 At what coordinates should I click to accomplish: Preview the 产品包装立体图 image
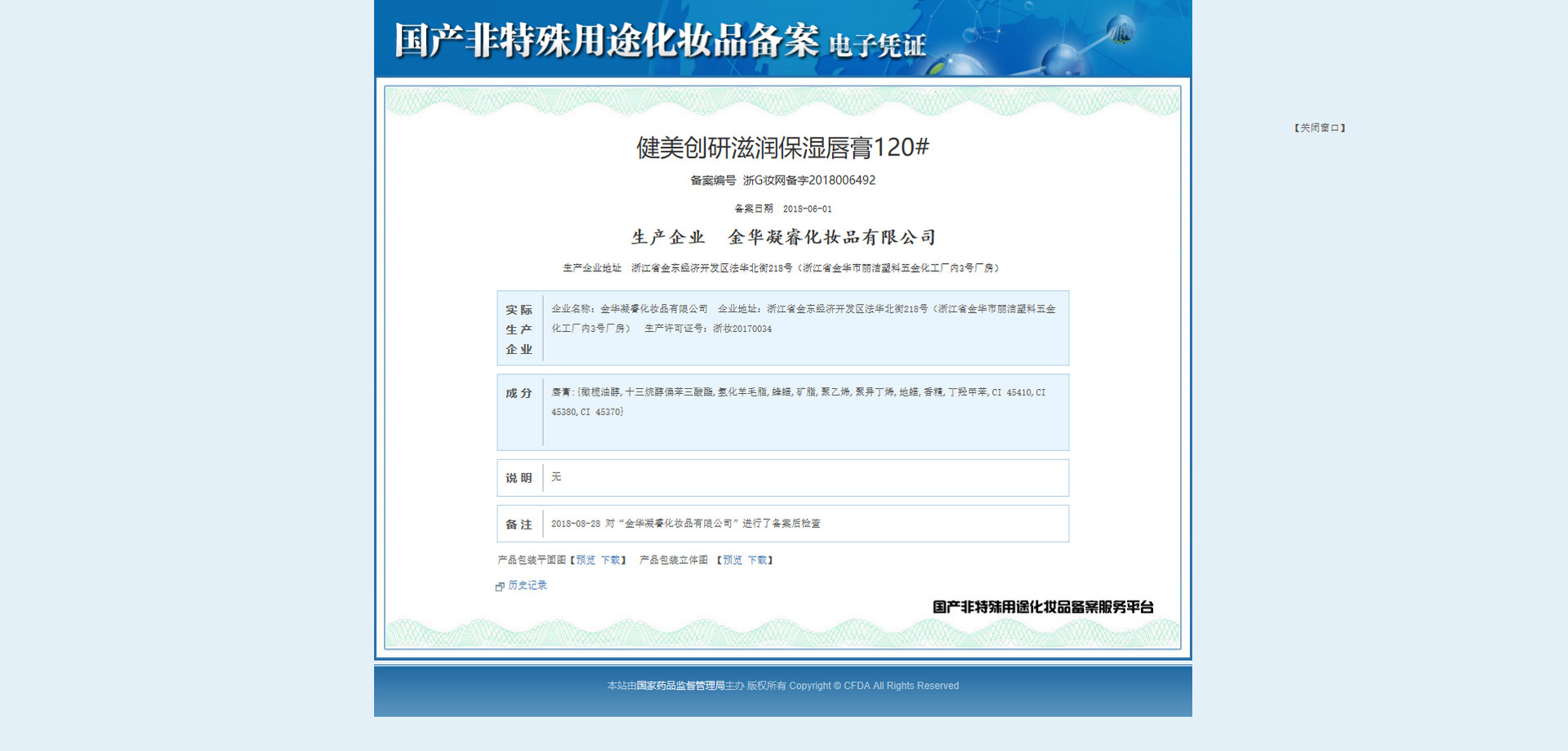[733, 560]
